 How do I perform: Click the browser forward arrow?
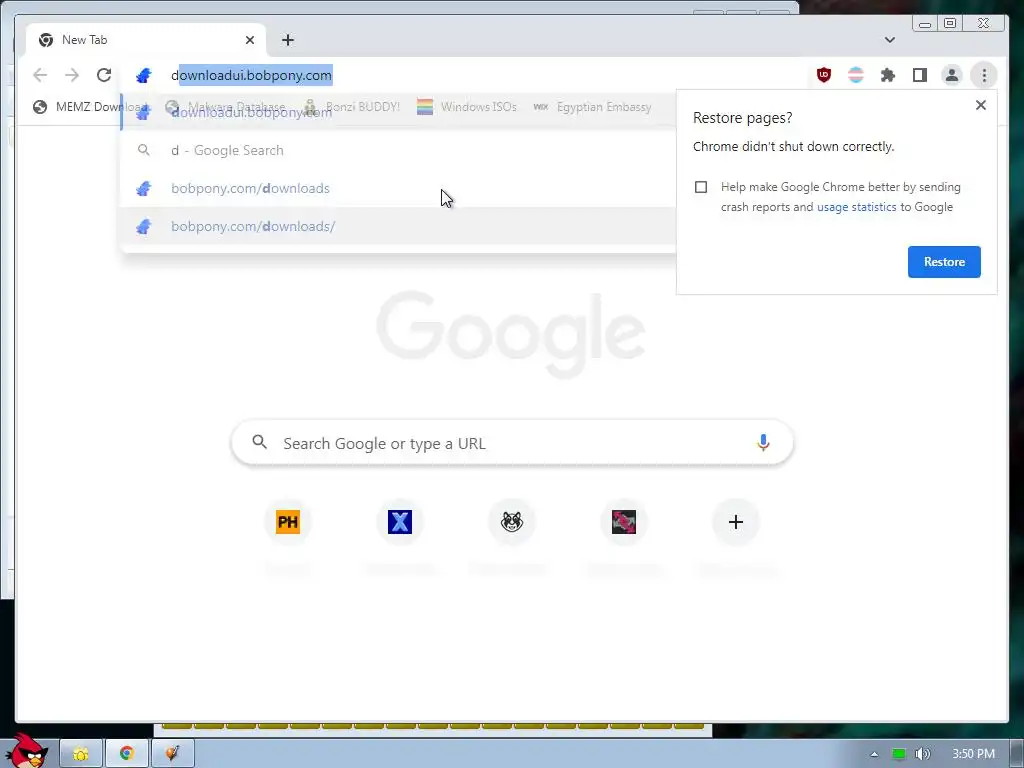coord(72,75)
